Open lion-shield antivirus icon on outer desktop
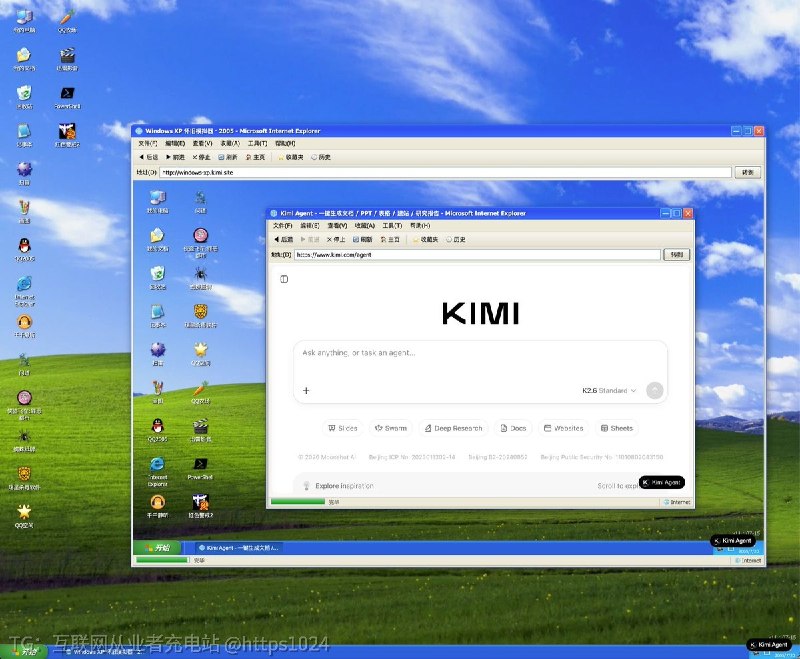 24,476
